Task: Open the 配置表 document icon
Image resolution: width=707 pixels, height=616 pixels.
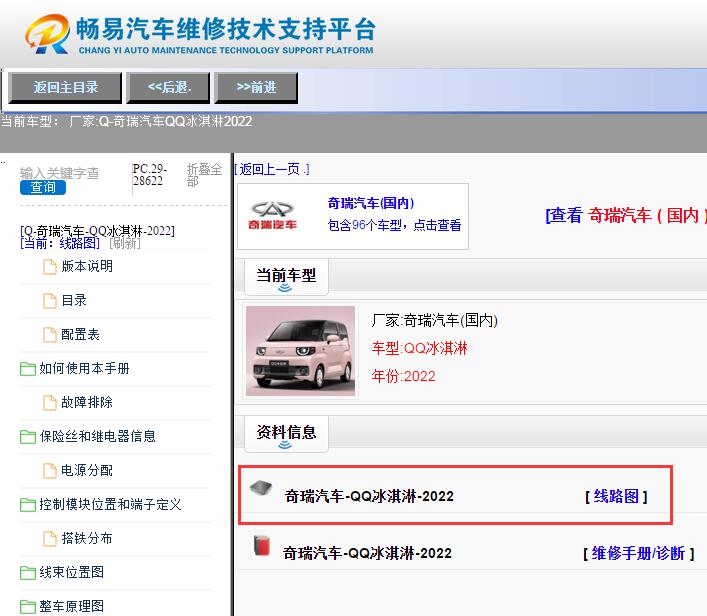Action: 50,335
